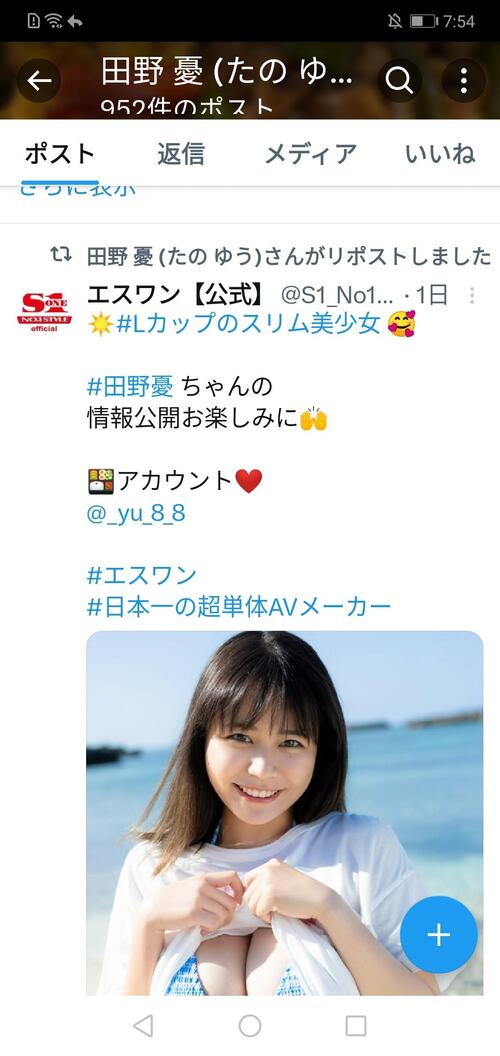The image size is (500, 1056).
Task: Tap the エスワン【公式】 account name
Action: point(175,294)
